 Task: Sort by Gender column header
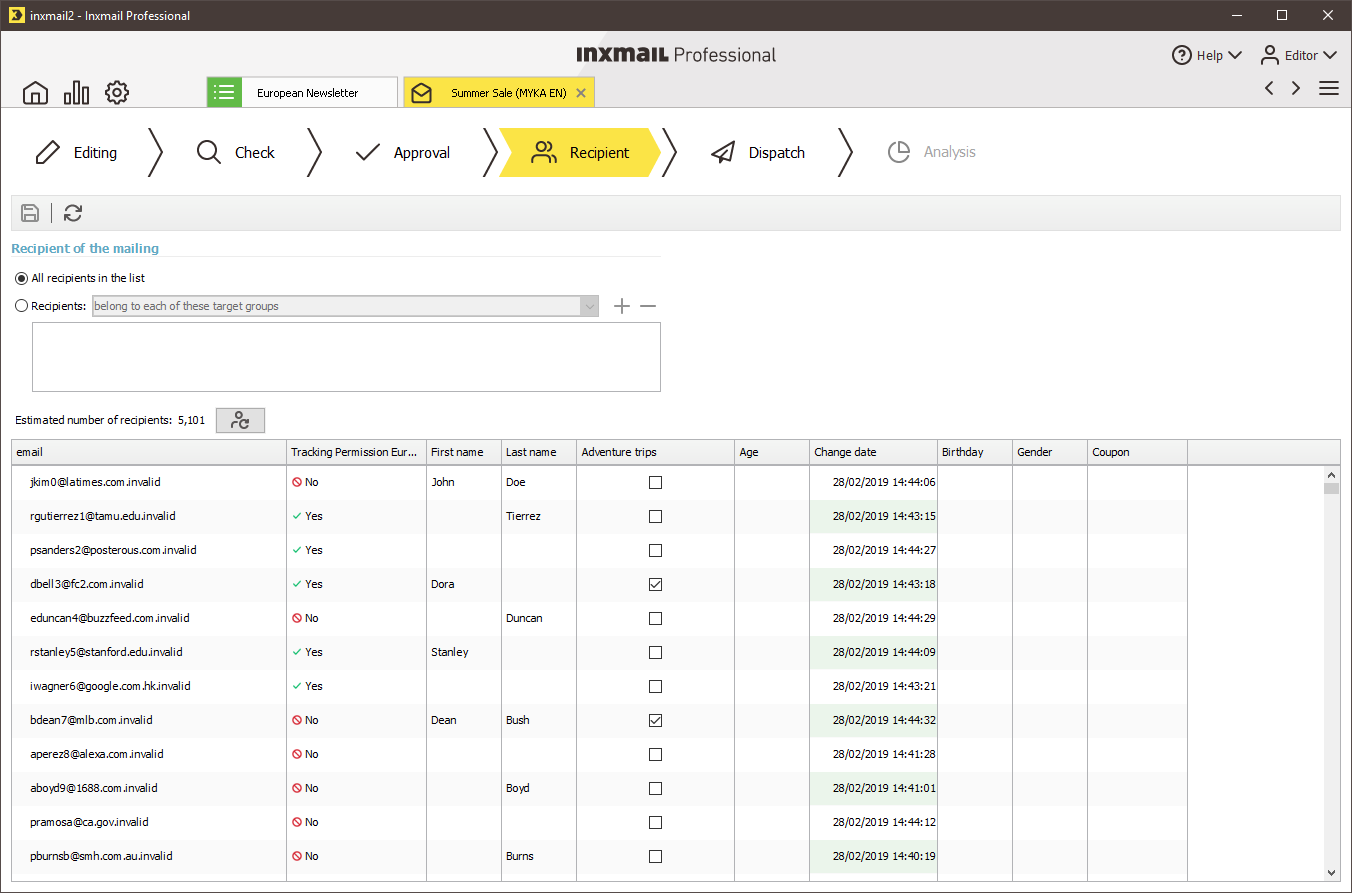pyautogui.click(x=1050, y=452)
